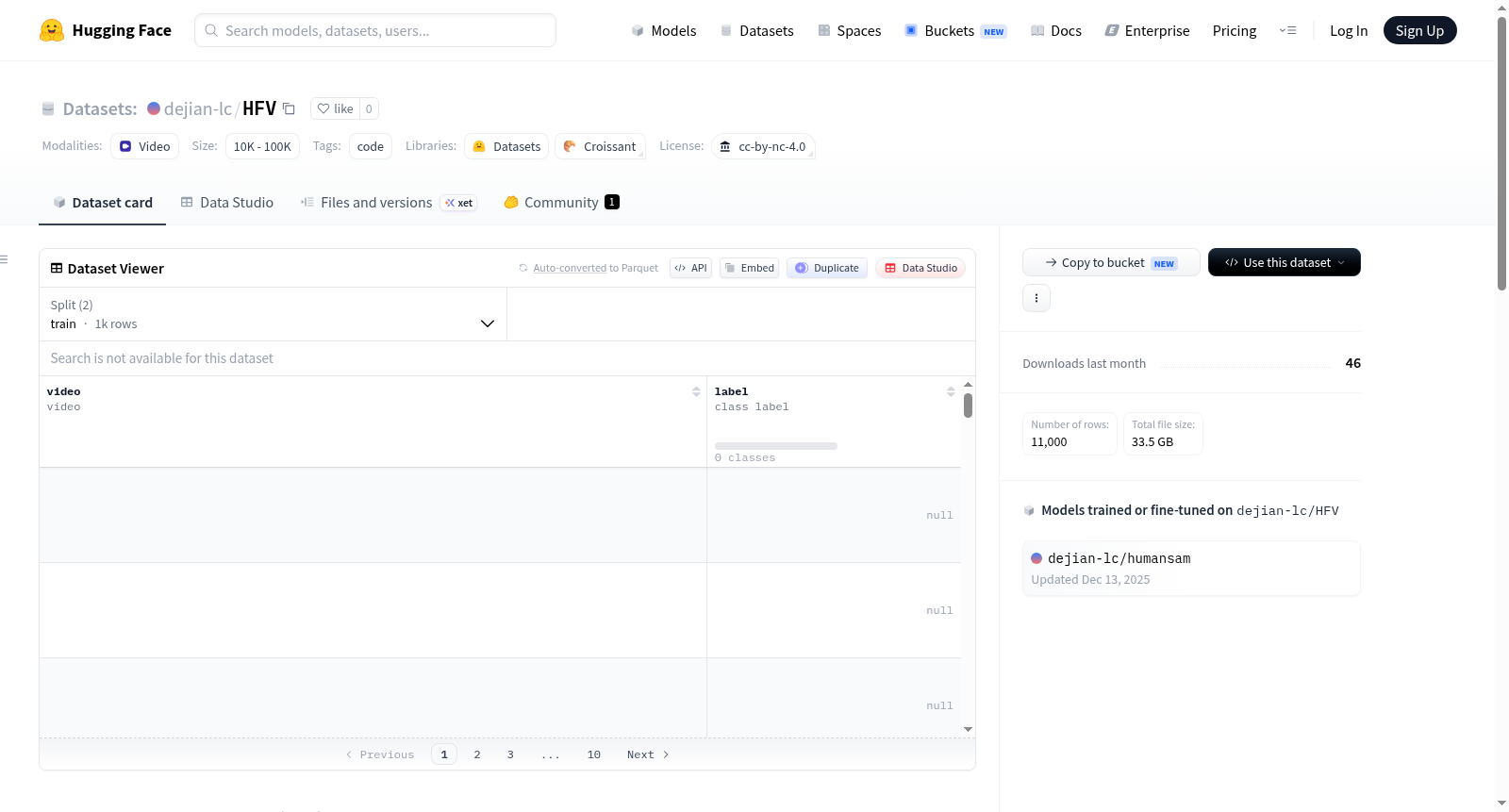1509x812 pixels.
Task: Switch to the Dataset card tab
Action: (x=103, y=202)
